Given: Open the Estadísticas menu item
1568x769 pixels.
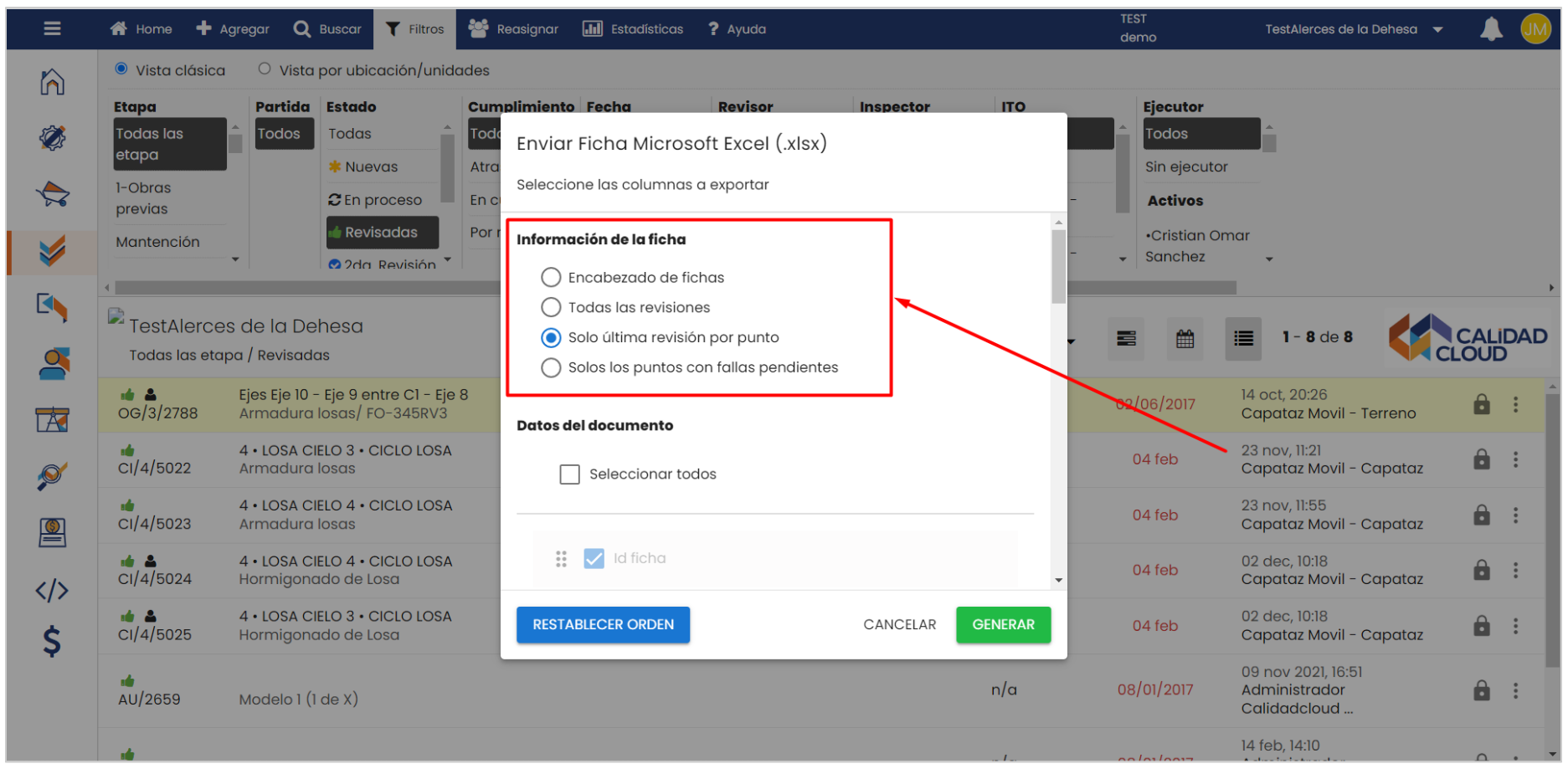Looking at the screenshot, I should (x=633, y=29).
